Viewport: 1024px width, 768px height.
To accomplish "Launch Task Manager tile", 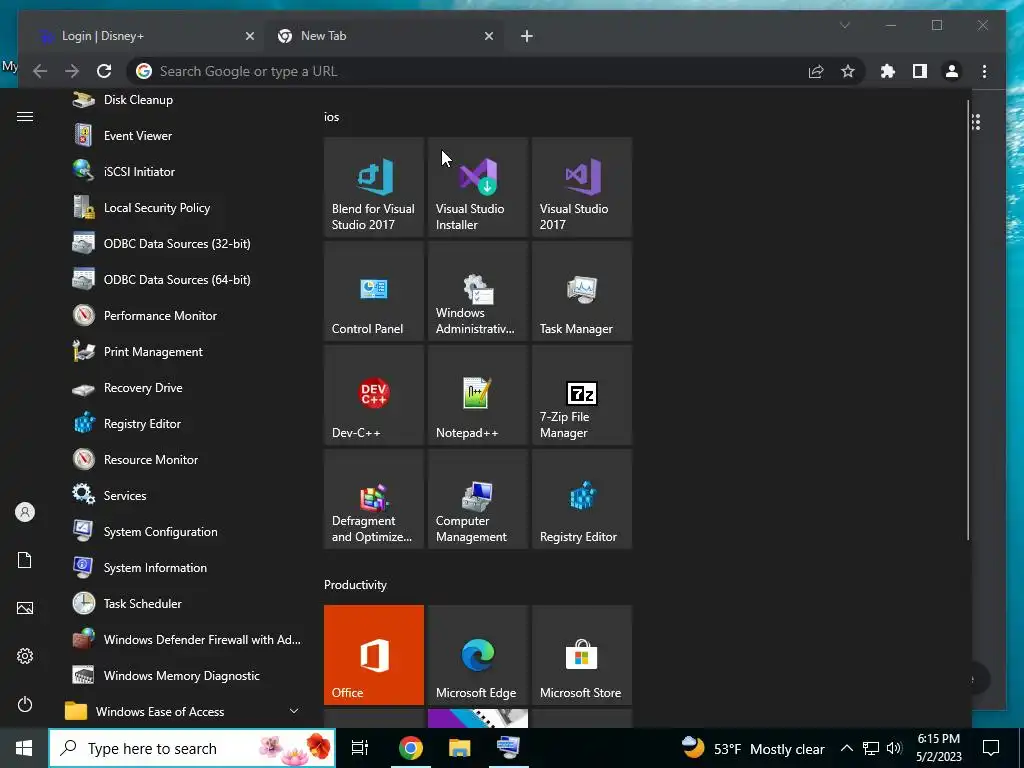I will 582,291.
